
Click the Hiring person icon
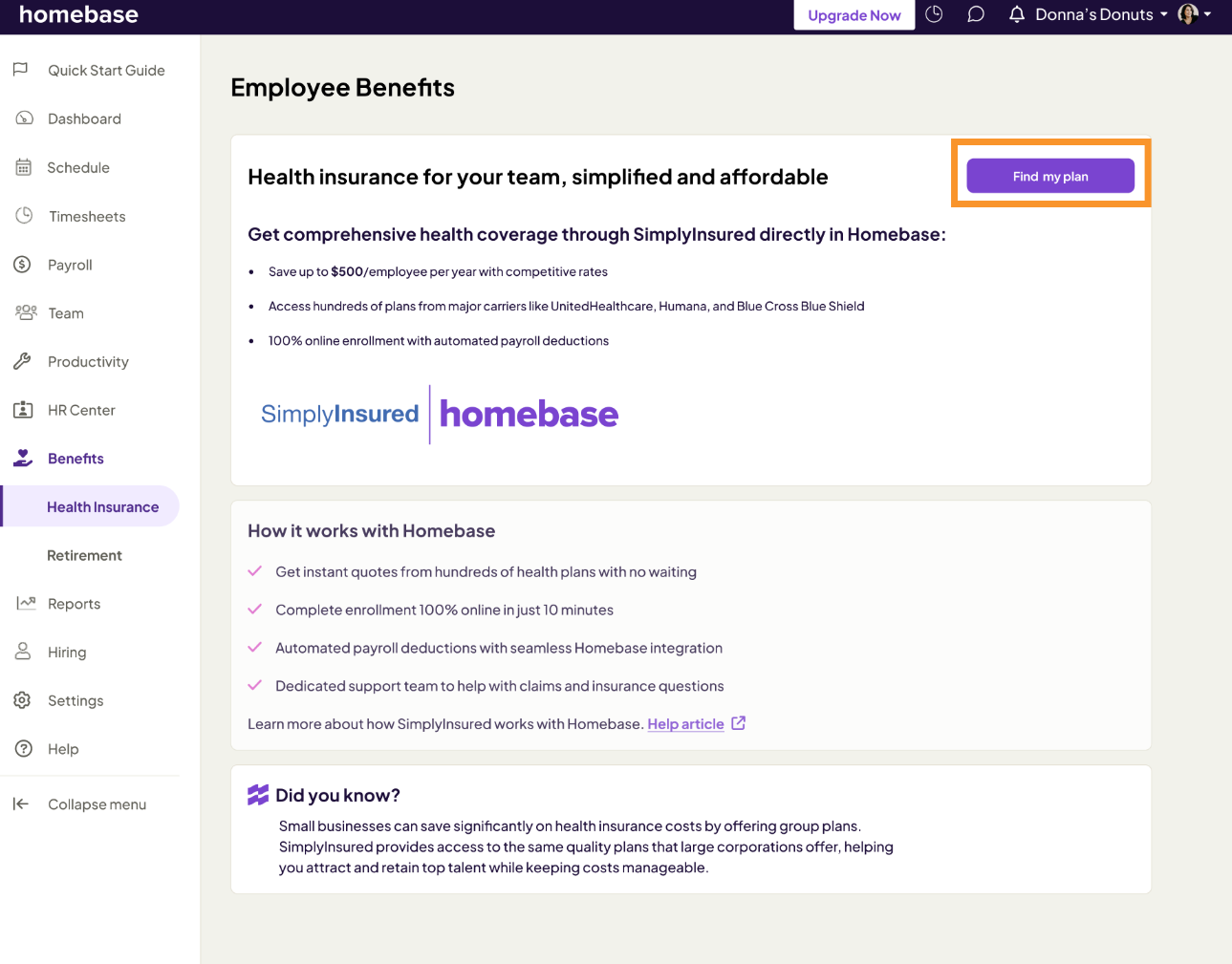tap(23, 652)
